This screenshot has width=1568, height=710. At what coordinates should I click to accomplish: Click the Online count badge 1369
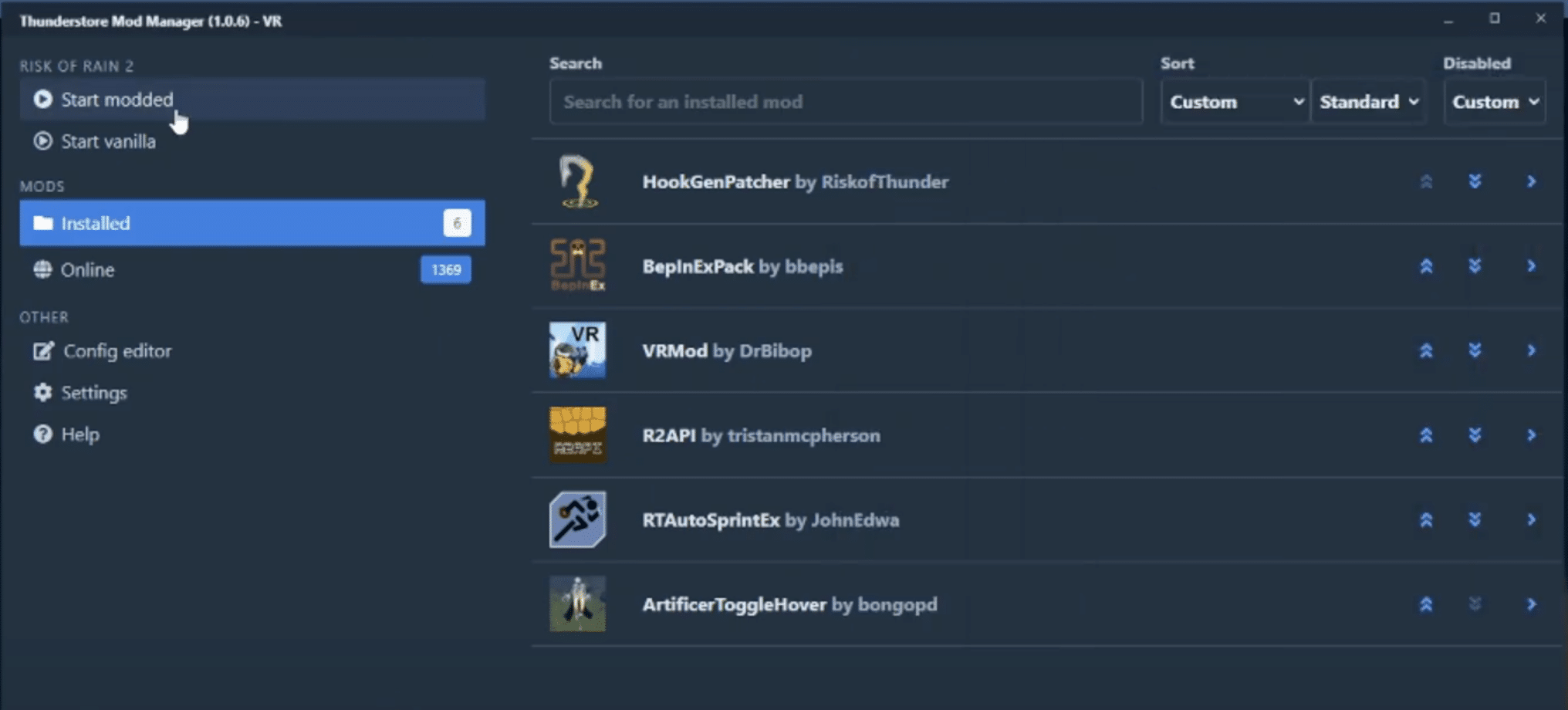[446, 269]
